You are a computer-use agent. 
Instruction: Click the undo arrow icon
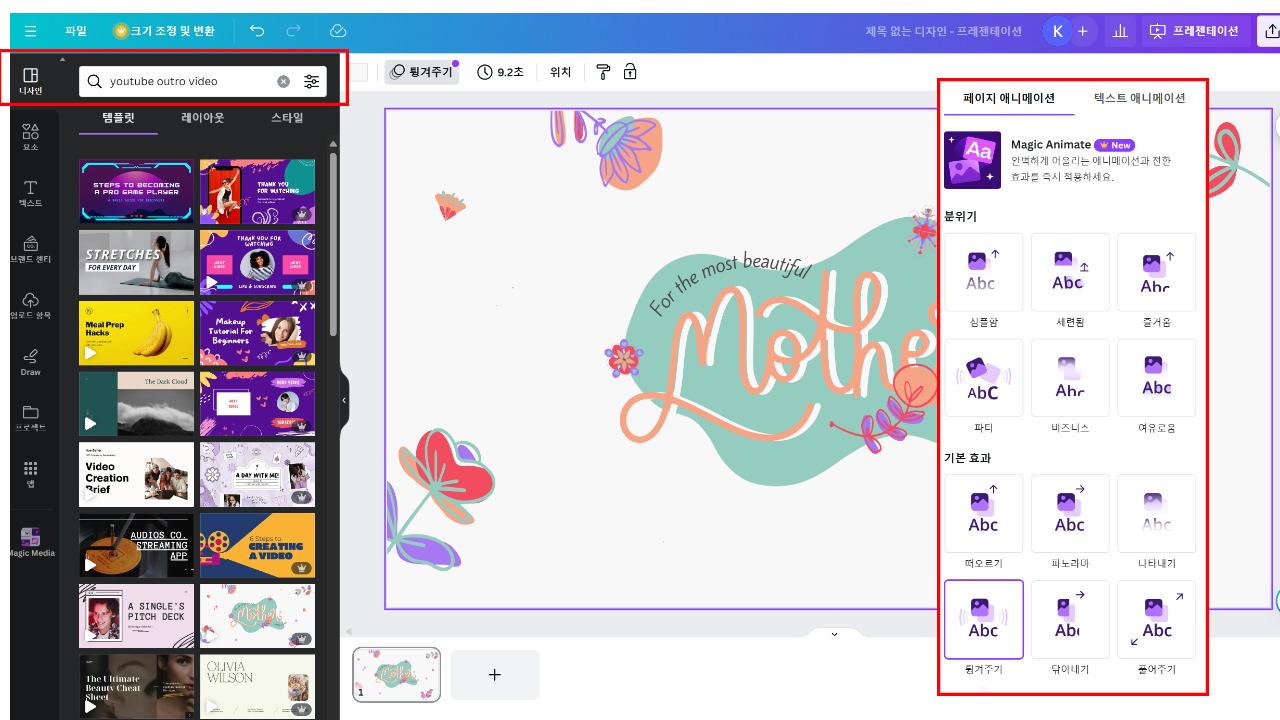click(x=257, y=31)
